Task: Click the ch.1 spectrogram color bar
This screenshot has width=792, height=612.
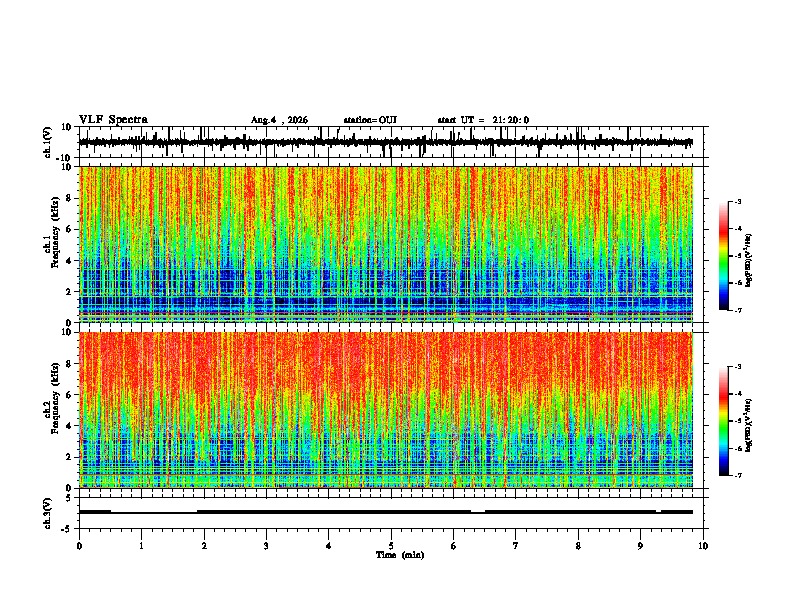Action: pos(724,256)
